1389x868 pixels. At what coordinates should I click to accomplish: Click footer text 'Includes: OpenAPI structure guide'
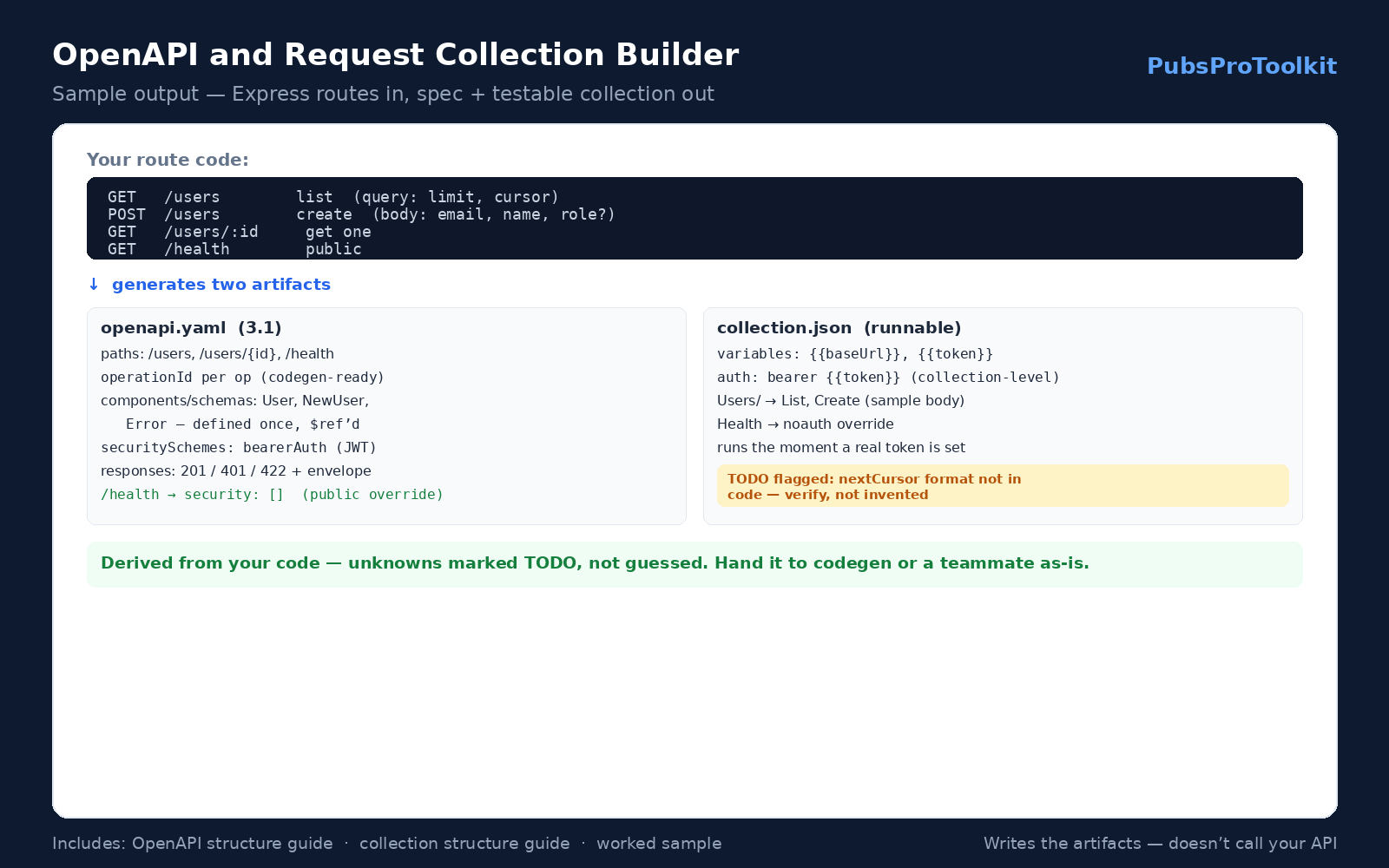[x=193, y=844]
